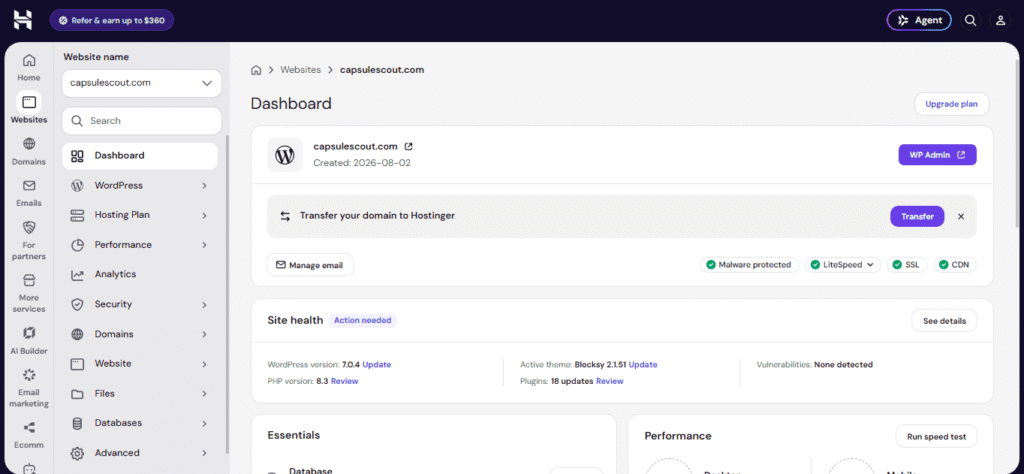Screen dimensions: 1024x474
Task: Click the sidebar vertical scrollbar
Action: 227,294
